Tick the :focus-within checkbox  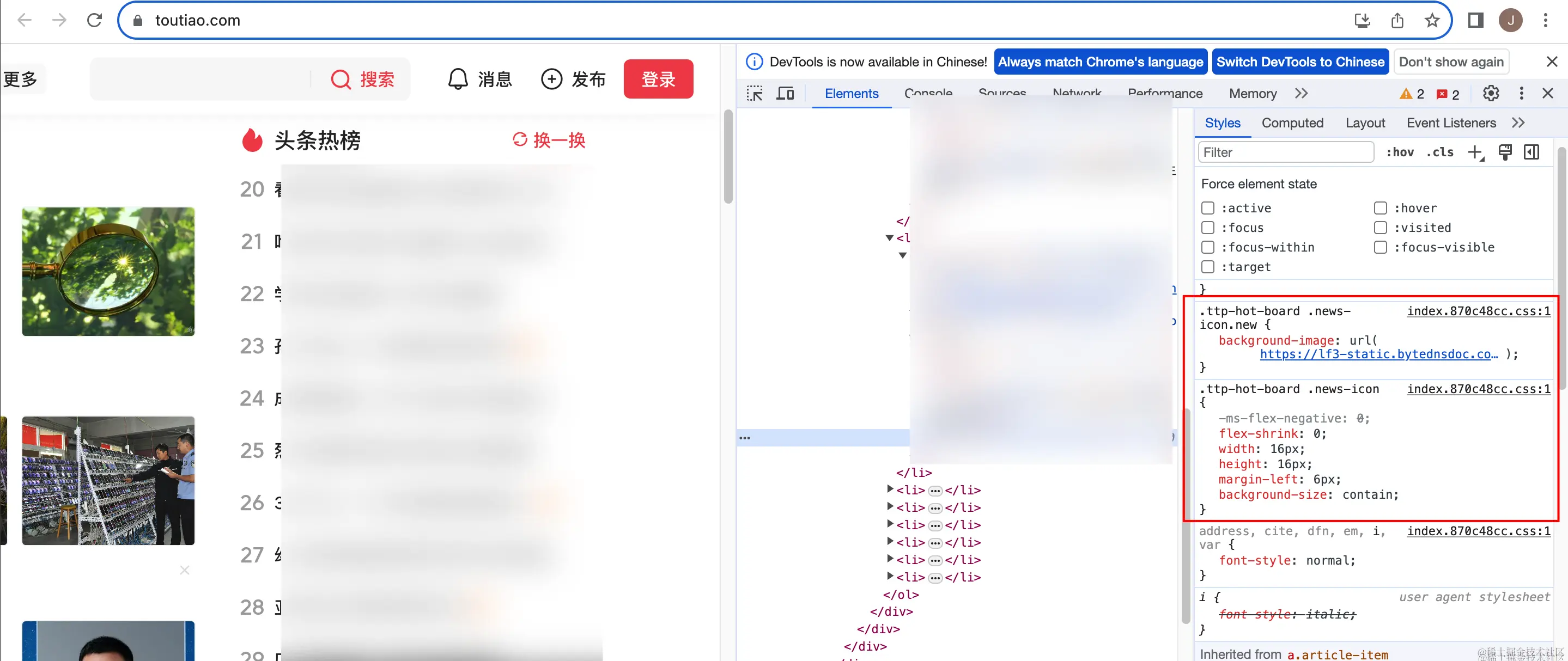coord(1208,248)
